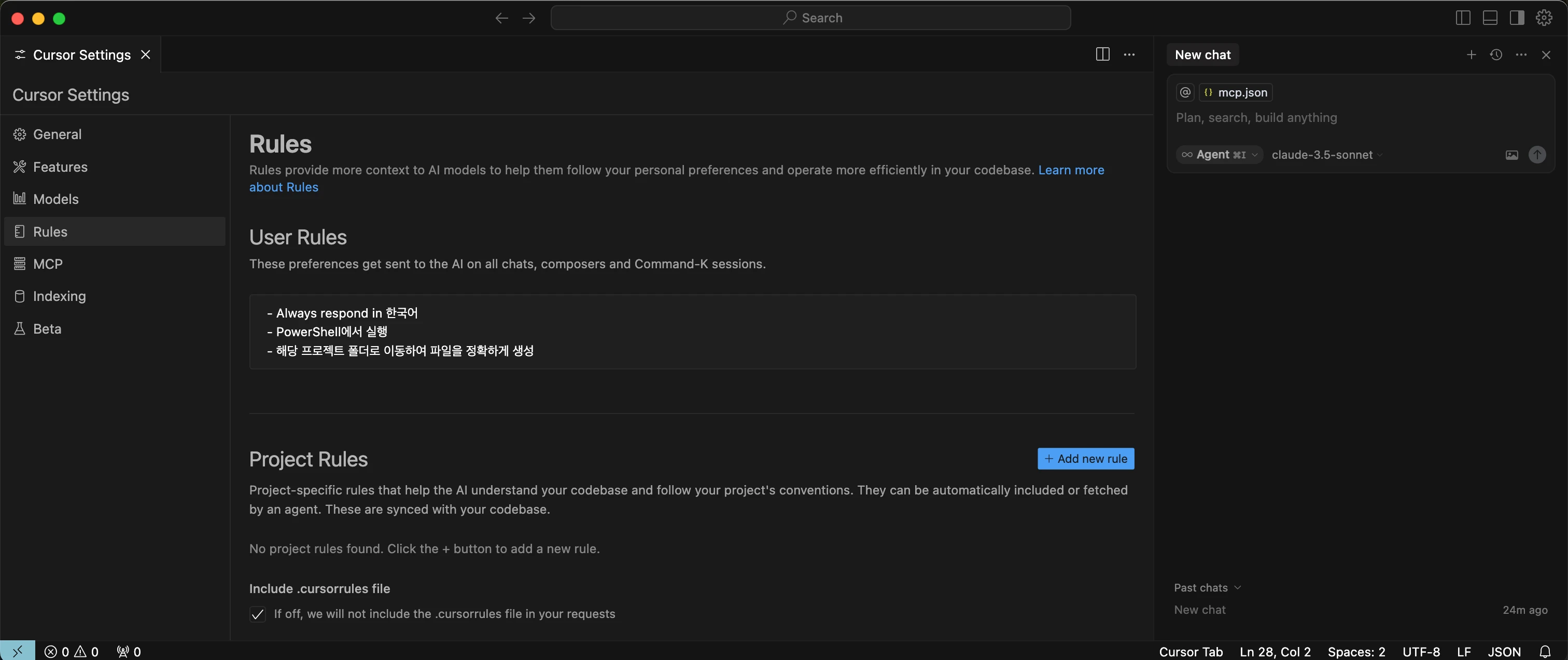Screen dimensions: 1568x660
Task: Show errors and warnings in status bar
Action: pos(71,652)
